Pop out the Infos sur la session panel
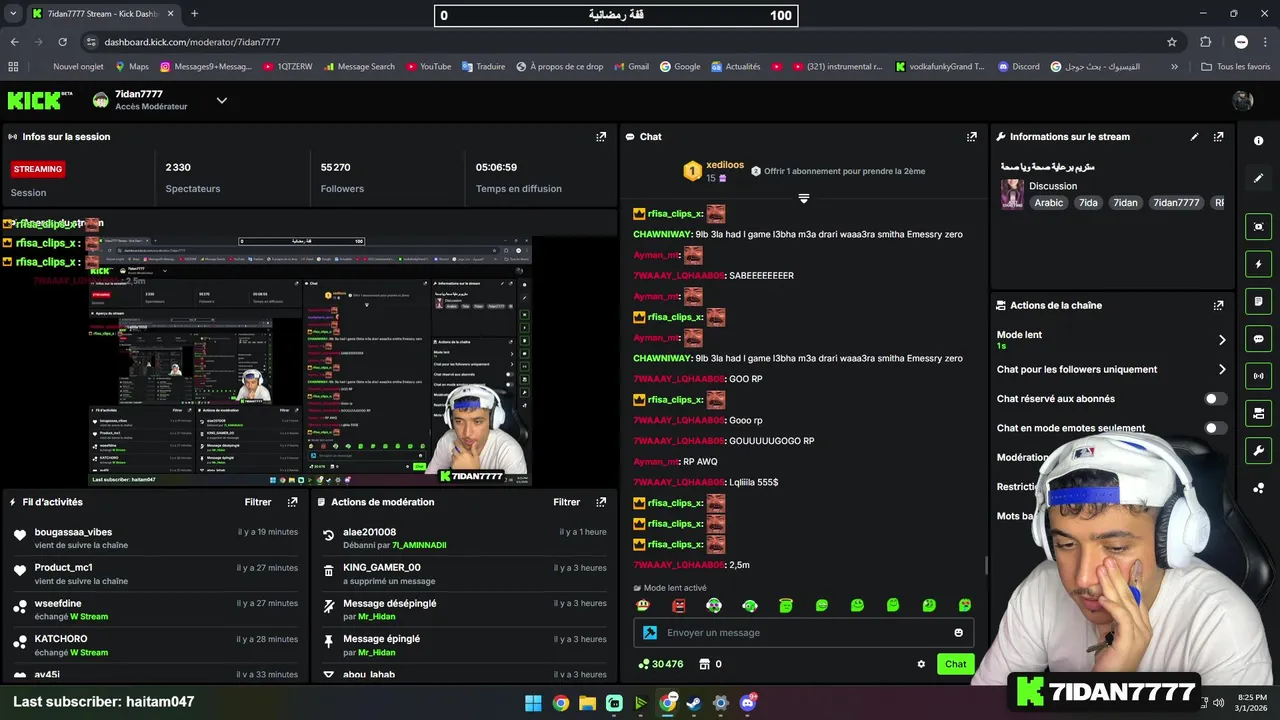The width and height of the screenshot is (1280, 720). (x=601, y=137)
